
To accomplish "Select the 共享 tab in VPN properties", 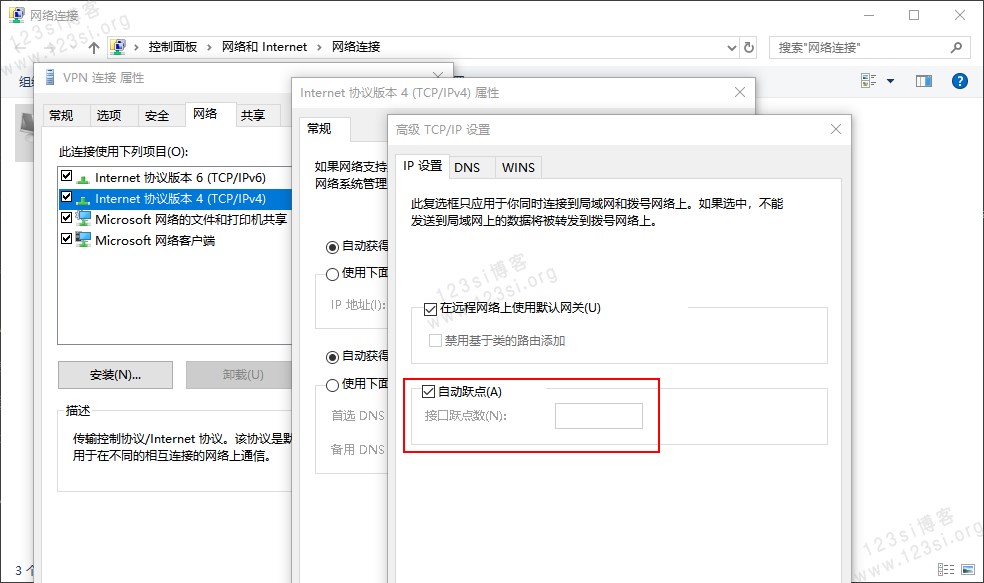I will (x=253, y=115).
